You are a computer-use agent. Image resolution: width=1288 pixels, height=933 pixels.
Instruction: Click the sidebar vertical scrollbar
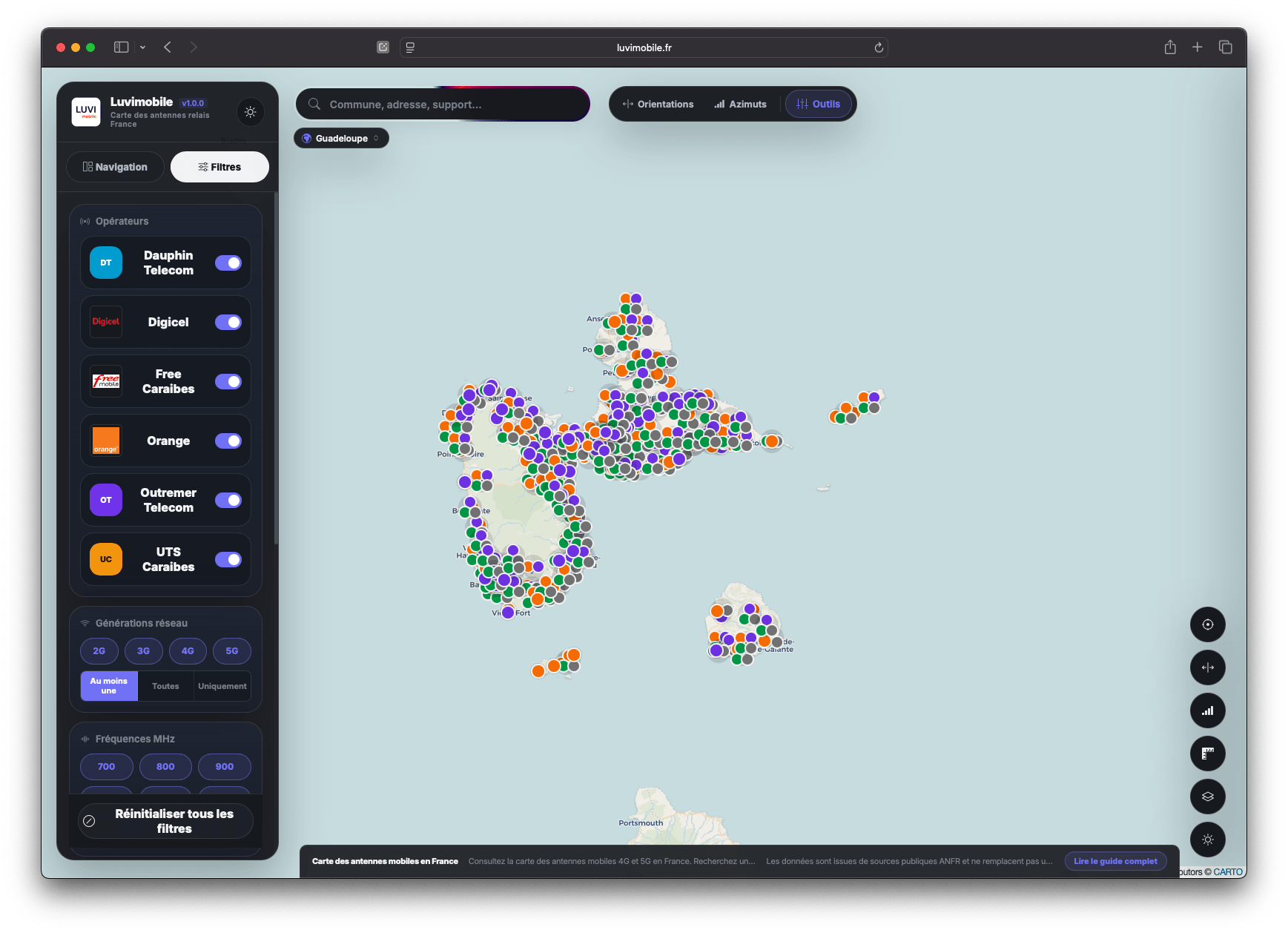[275, 369]
